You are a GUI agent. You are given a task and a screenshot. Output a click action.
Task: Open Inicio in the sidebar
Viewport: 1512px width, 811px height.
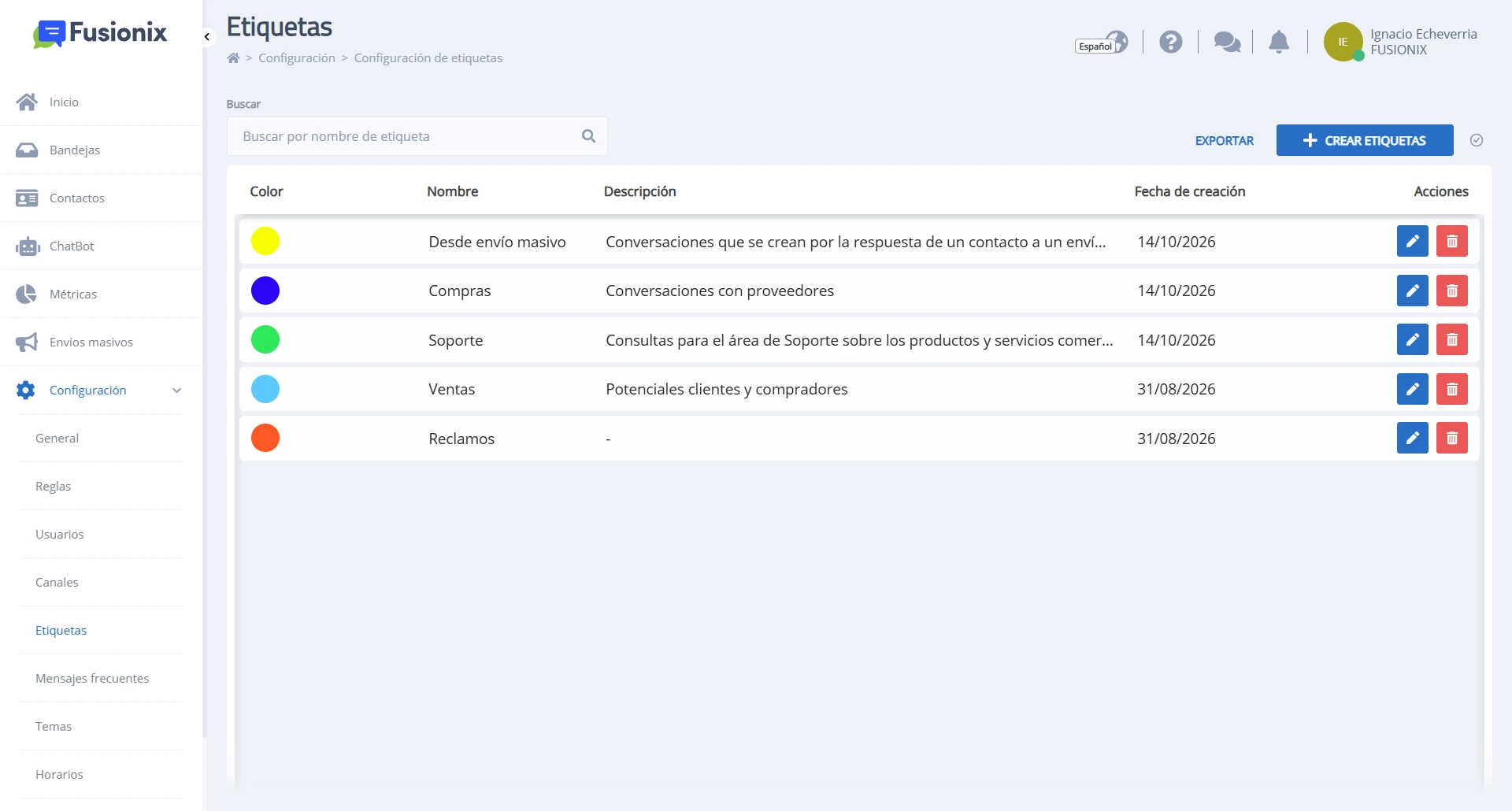tap(101, 102)
